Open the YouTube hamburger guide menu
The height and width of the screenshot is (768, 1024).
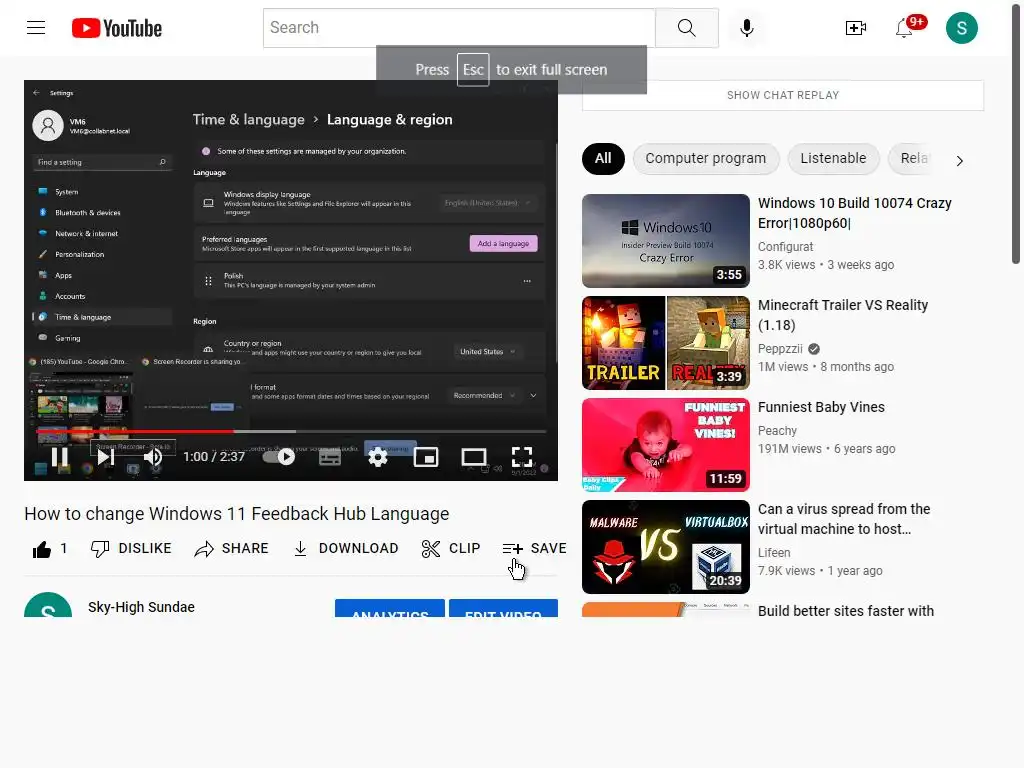[36, 27]
